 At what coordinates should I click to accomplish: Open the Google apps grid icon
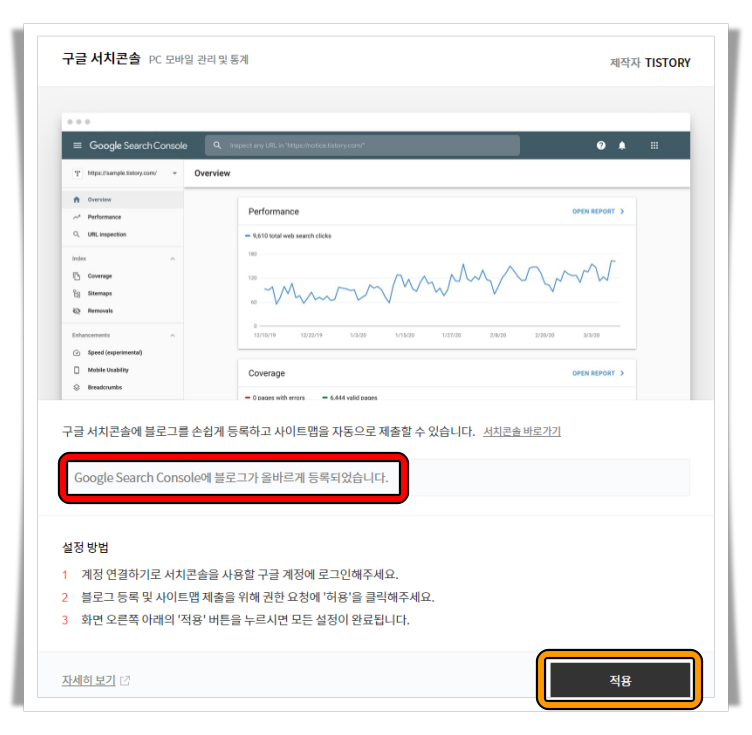[654, 145]
